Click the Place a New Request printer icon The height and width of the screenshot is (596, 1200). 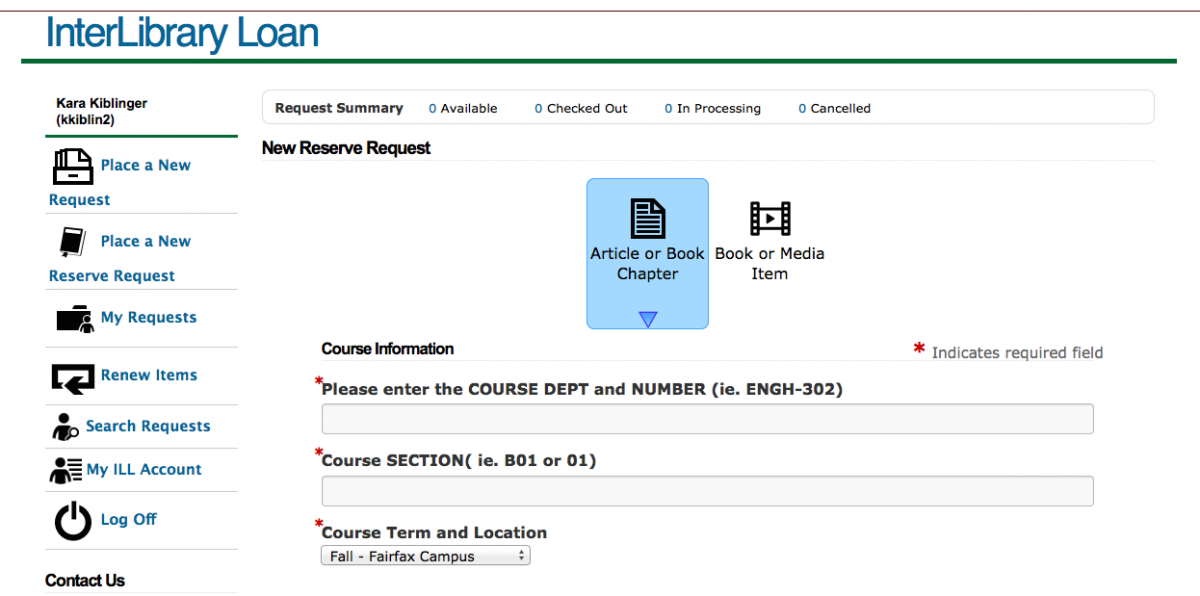[72, 166]
